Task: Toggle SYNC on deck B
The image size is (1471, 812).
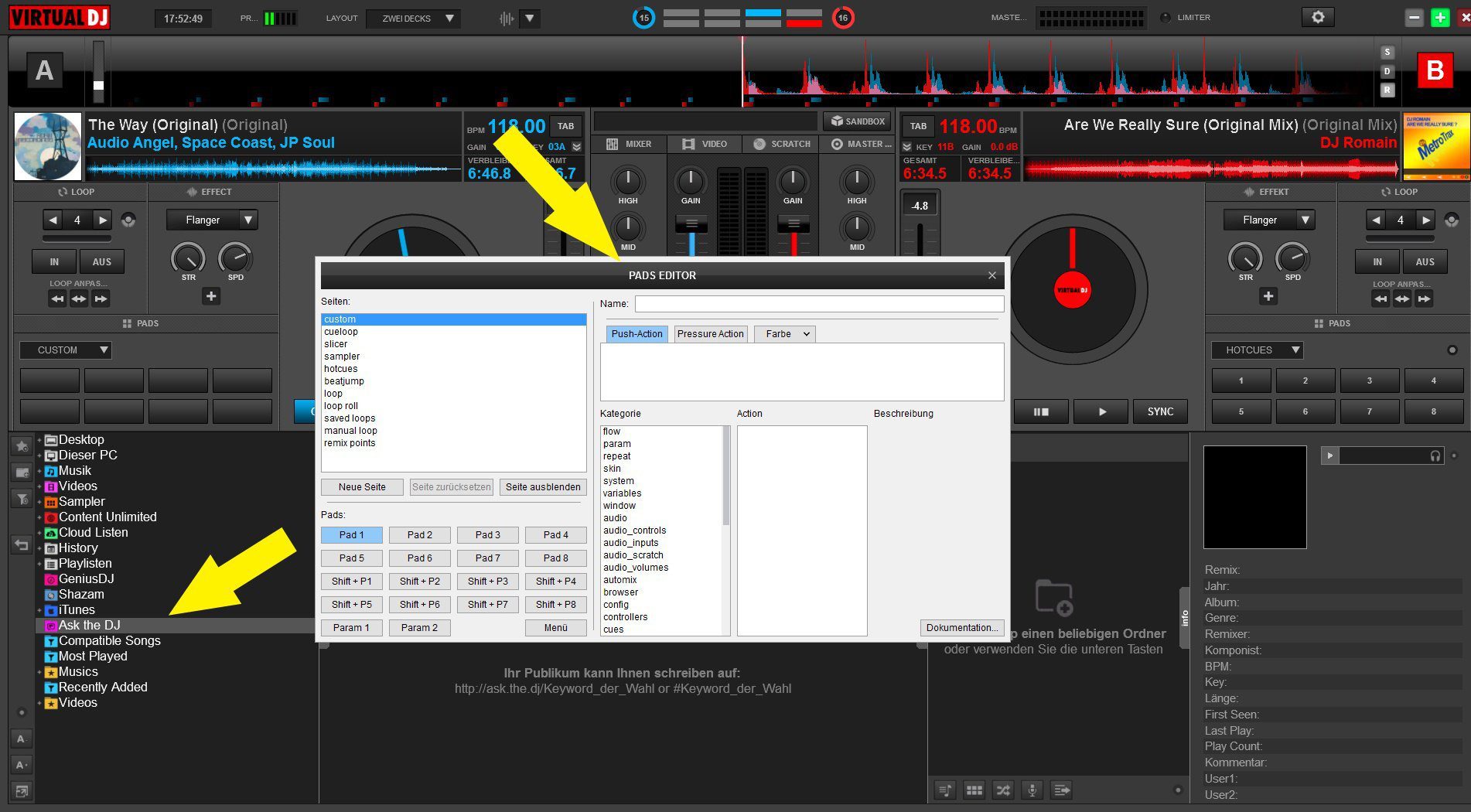Action: [1160, 411]
